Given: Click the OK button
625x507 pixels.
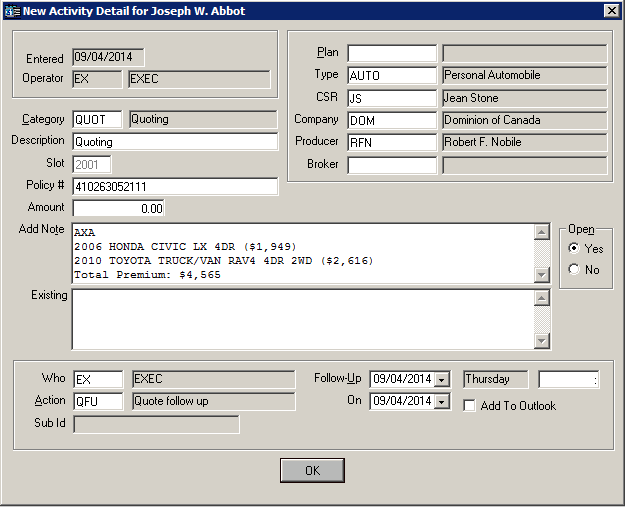Looking at the screenshot, I should tap(312, 470).
